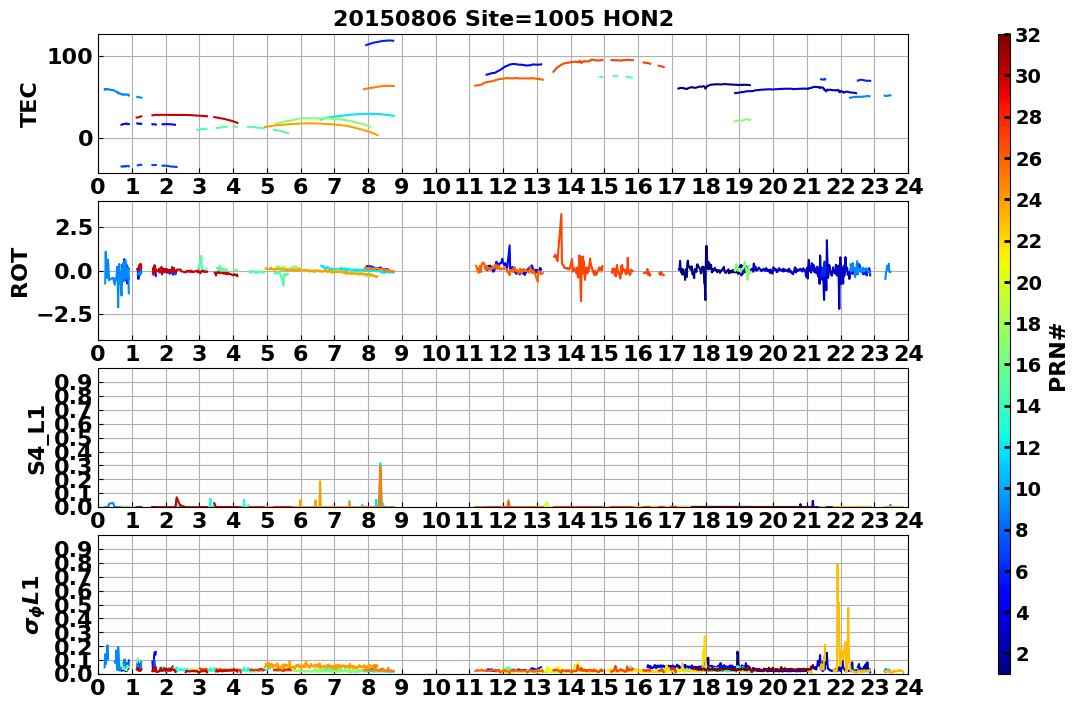Pick the dark red top of the PRN colorbar
This screenshot has width=1077, height=709.
click(1004, 40)
